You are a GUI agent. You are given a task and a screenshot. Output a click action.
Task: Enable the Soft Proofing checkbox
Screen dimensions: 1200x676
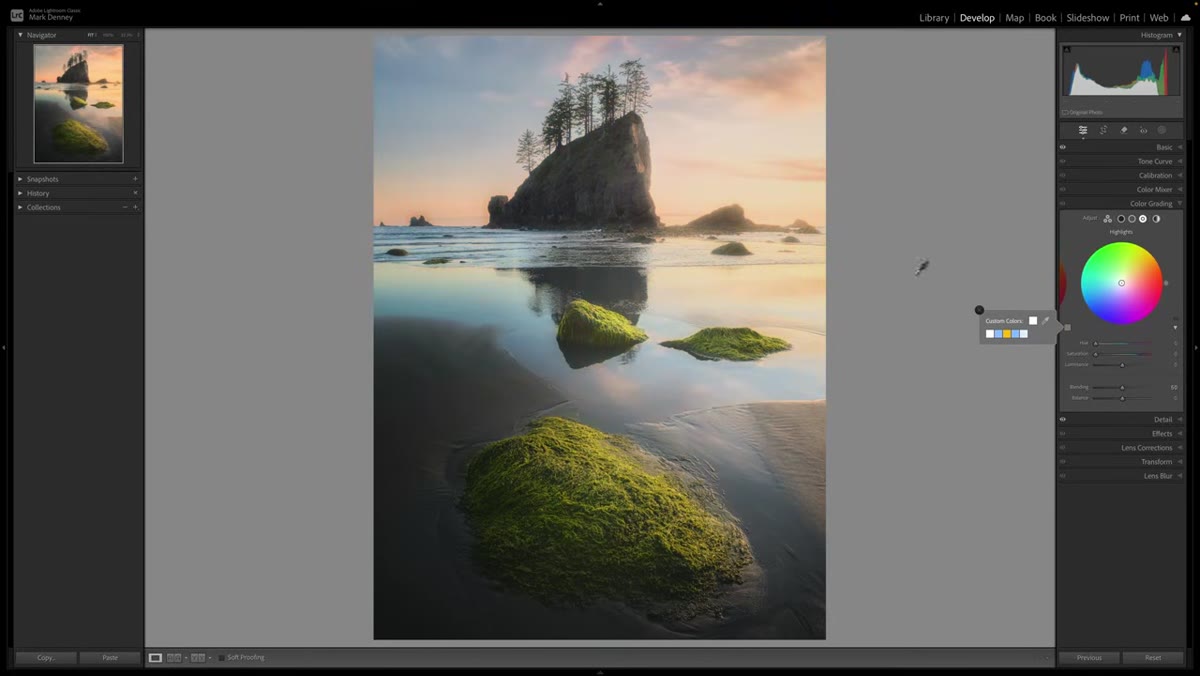(x=222, y=658)
